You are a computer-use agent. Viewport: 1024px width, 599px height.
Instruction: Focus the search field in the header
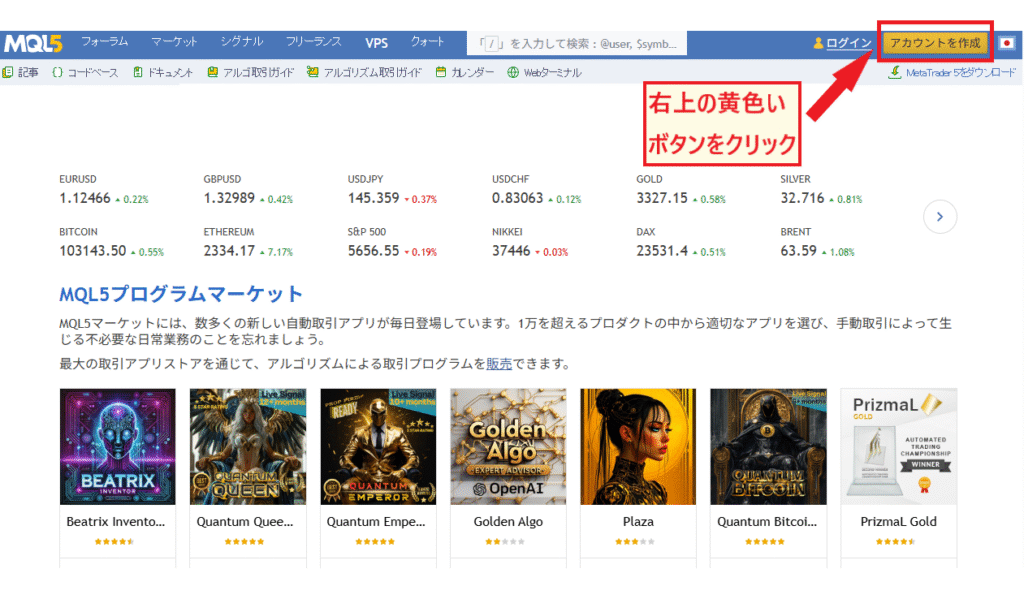[577, 44]
